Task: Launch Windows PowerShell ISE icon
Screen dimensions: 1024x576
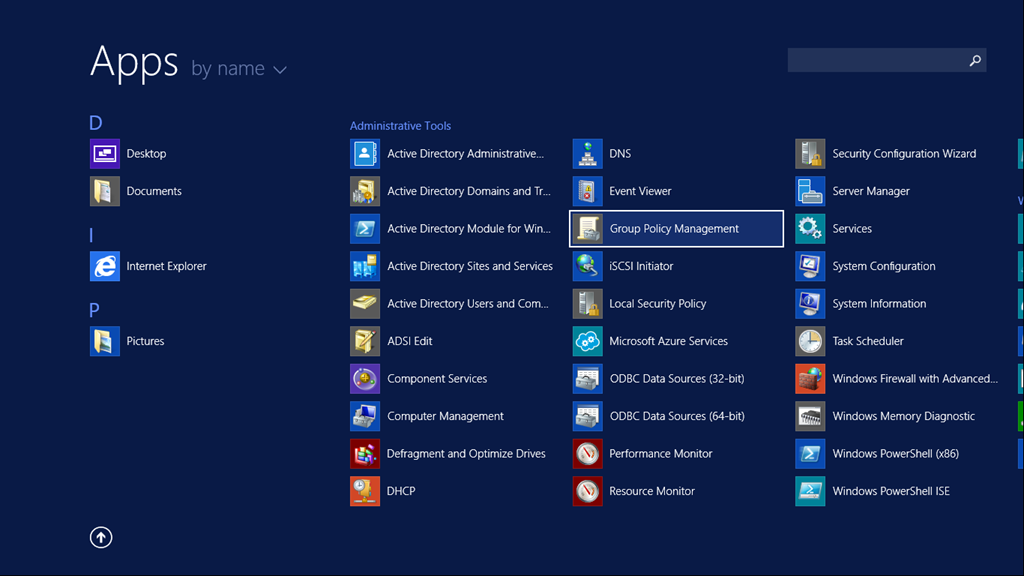Action: click(x=810, y=491)
